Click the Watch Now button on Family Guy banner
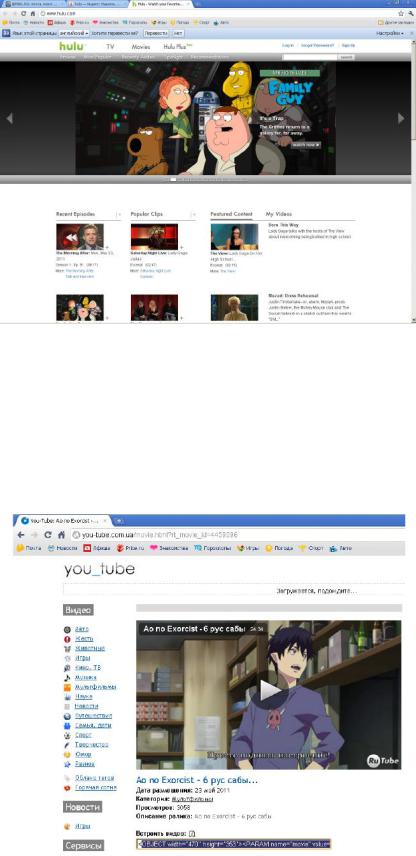Image resolution: width=416 pixels, height=856 pixels. tap(306, 145)
